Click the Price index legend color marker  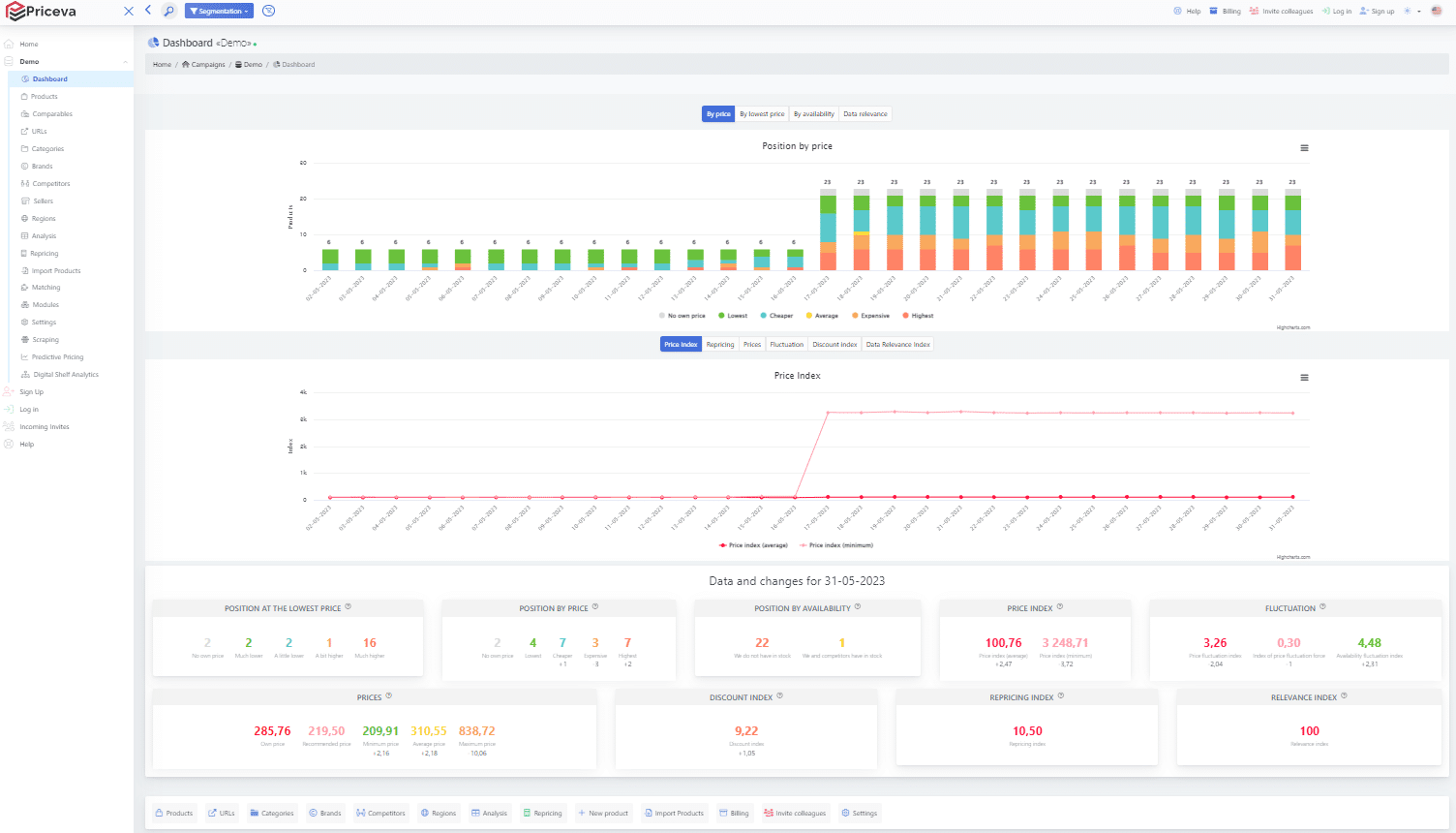pos(722,544)
